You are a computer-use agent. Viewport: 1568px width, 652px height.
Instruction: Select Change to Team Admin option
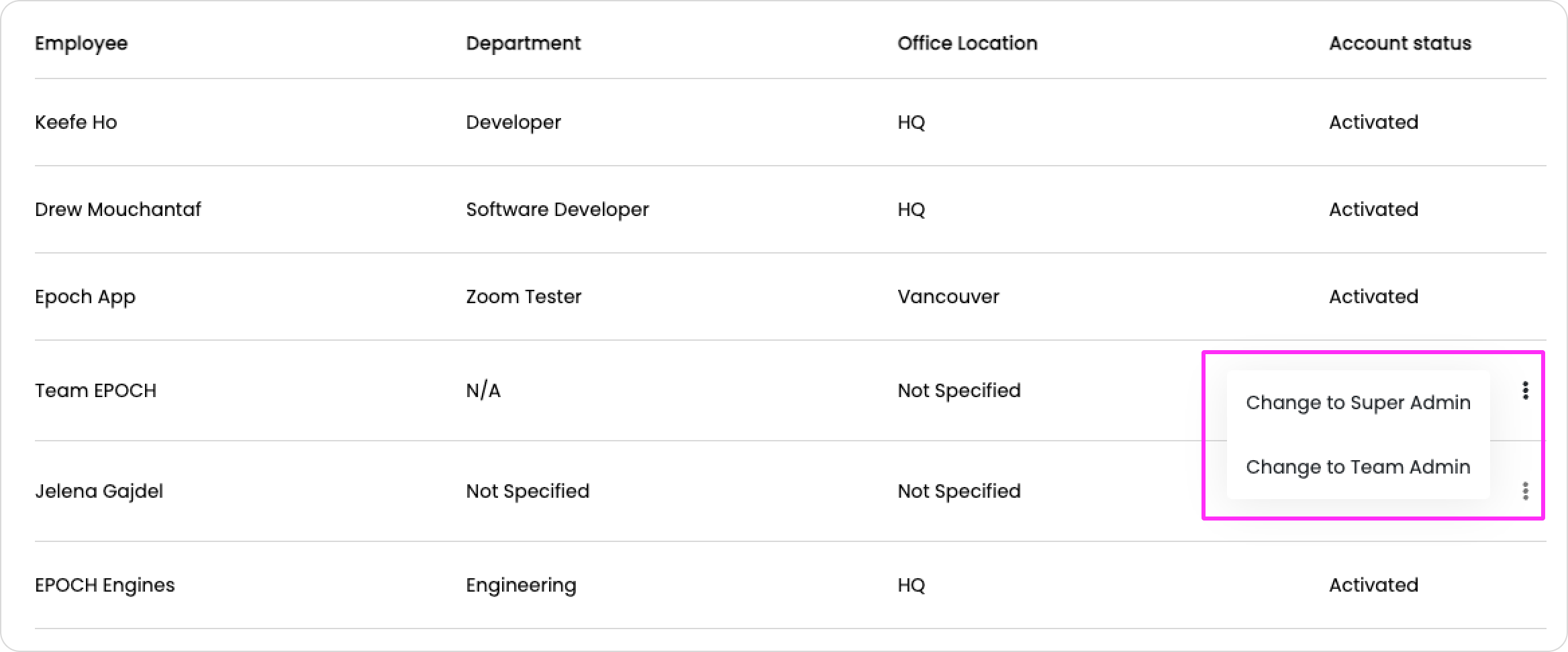[1358, 467]
